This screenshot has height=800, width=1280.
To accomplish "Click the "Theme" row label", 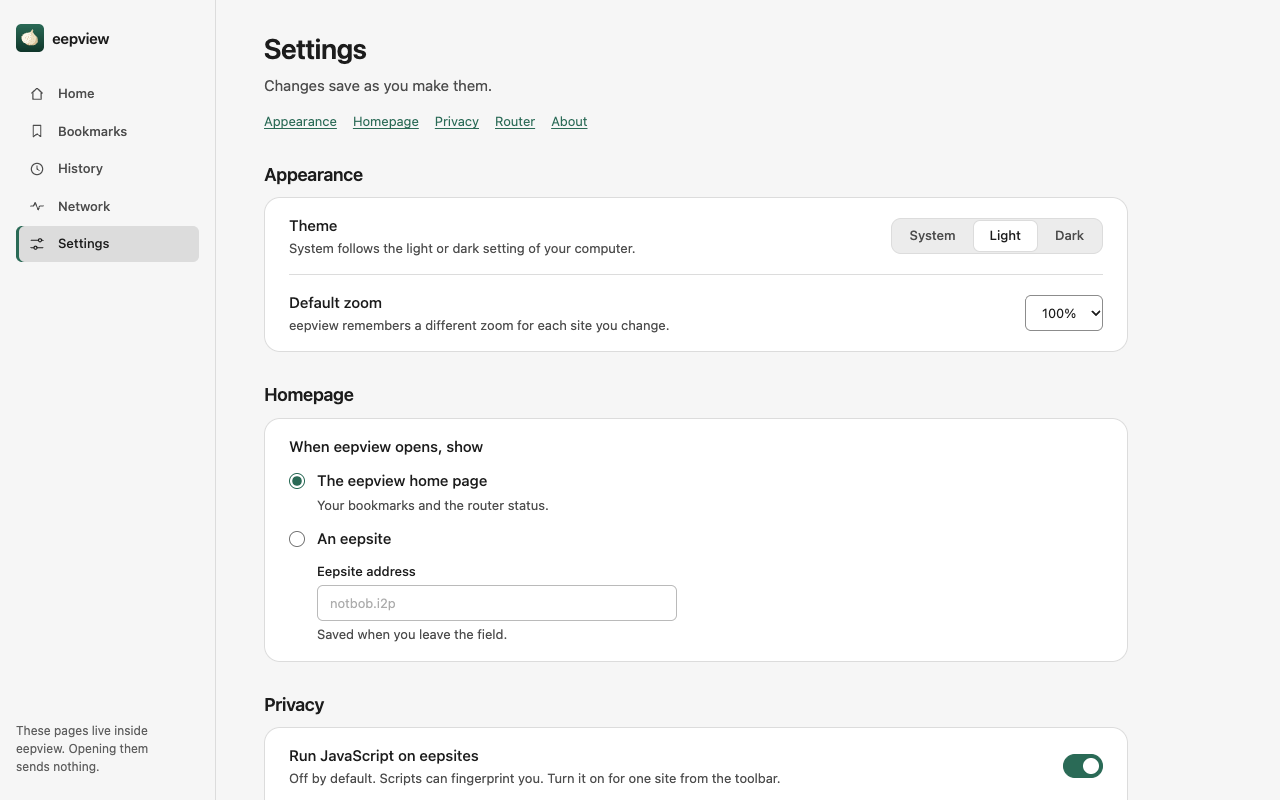I will [313, 226].
